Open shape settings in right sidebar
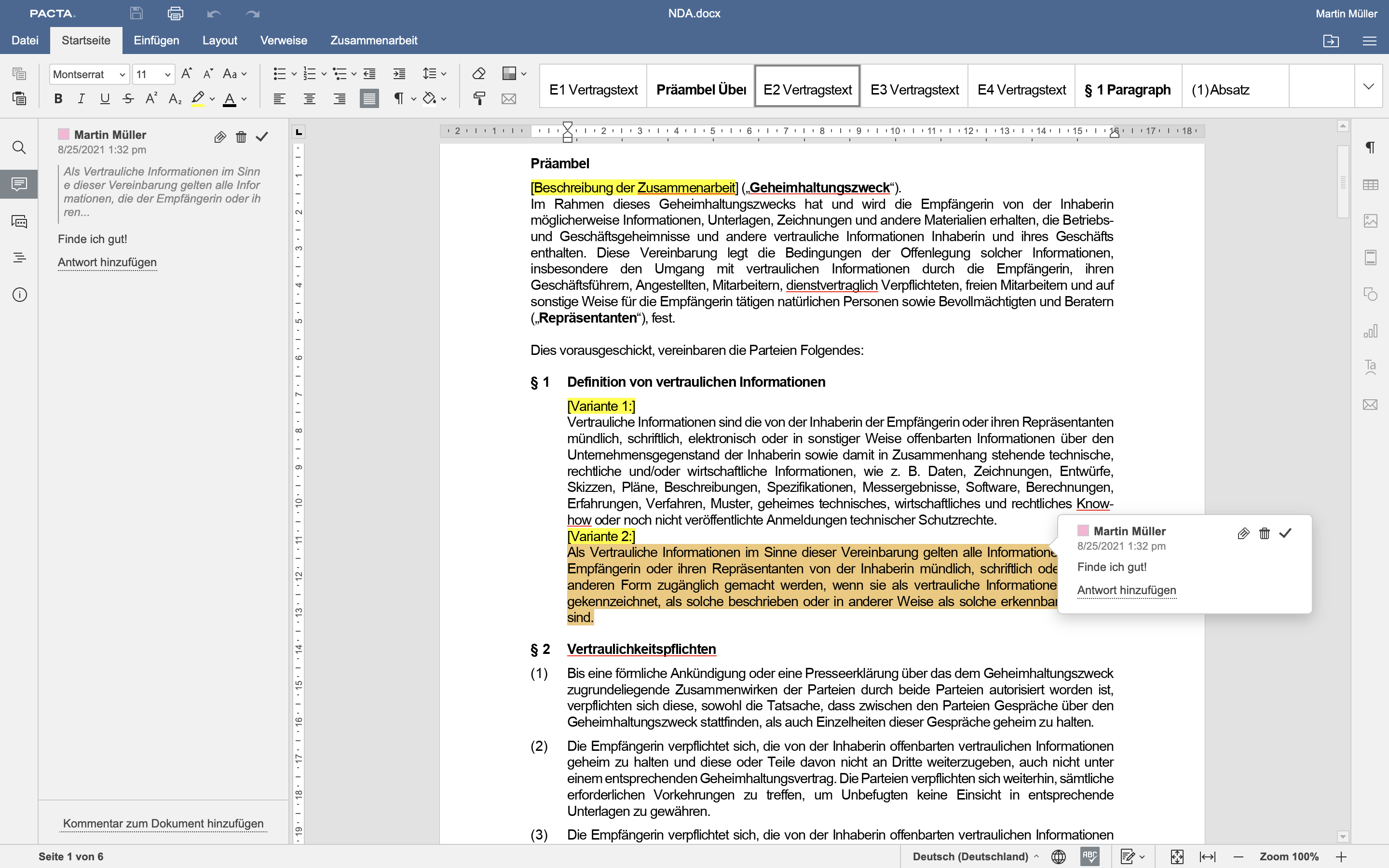This screenshot has height=868, width=1389. pyautogui.click(x=1370, y=295)
